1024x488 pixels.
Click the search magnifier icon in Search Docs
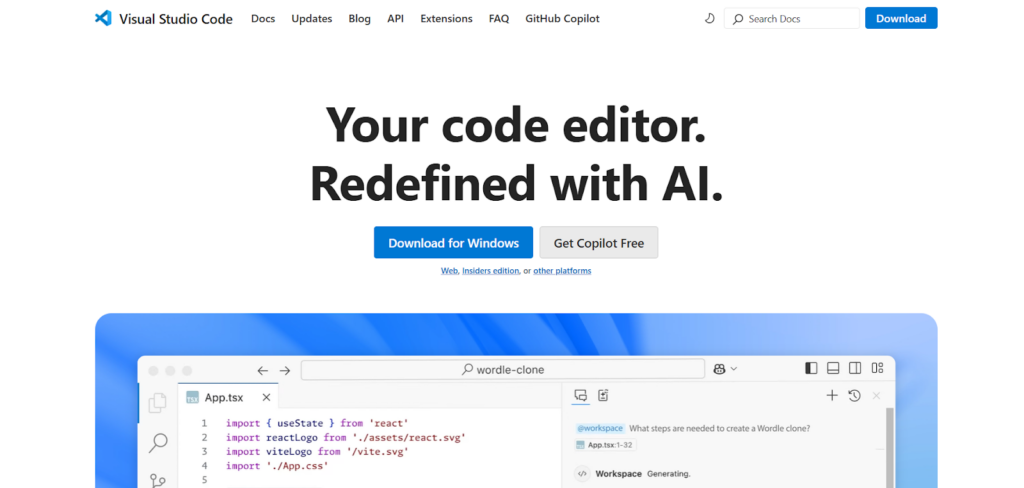click(738, 19)
